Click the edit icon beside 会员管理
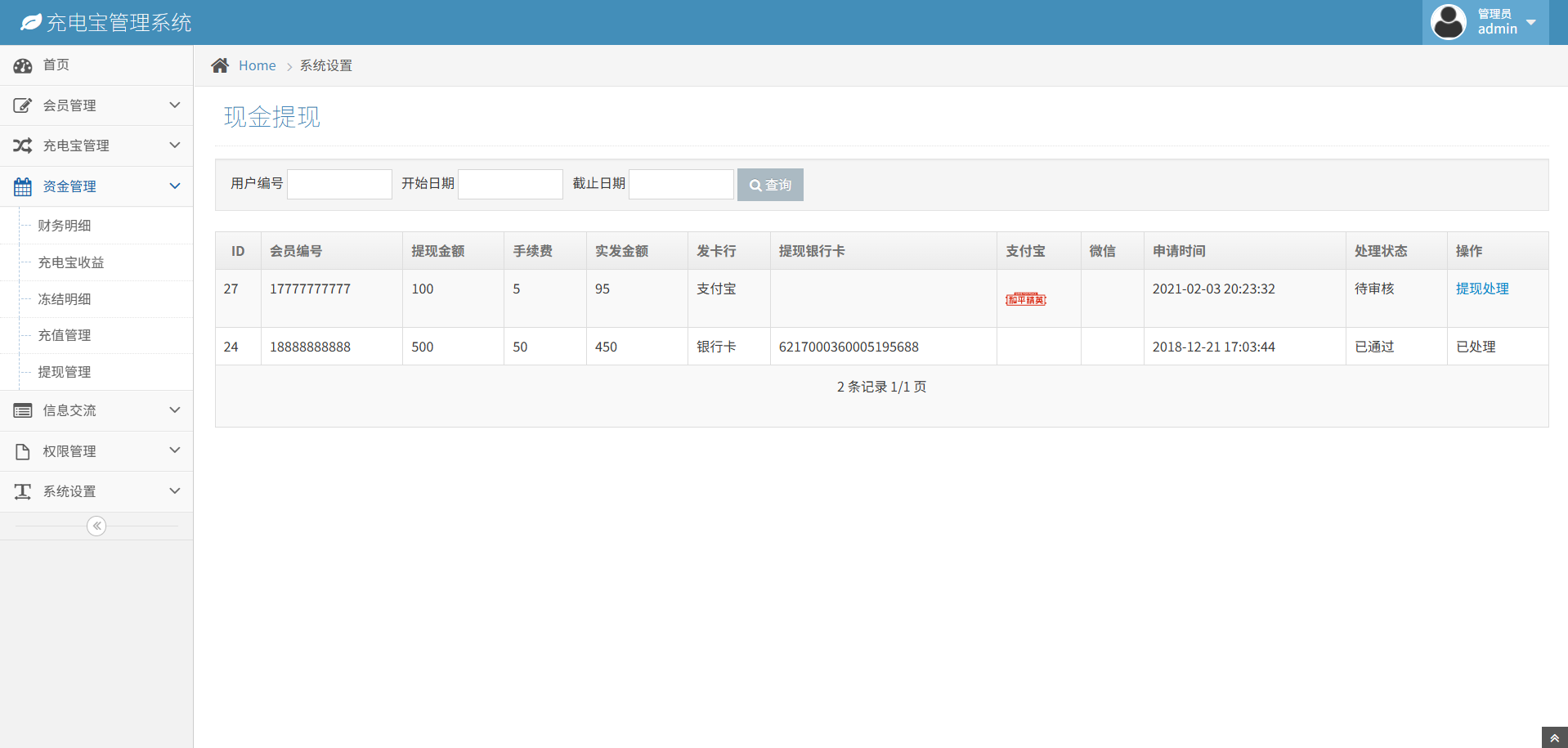The image size is (1568, 748). [23, 105]
